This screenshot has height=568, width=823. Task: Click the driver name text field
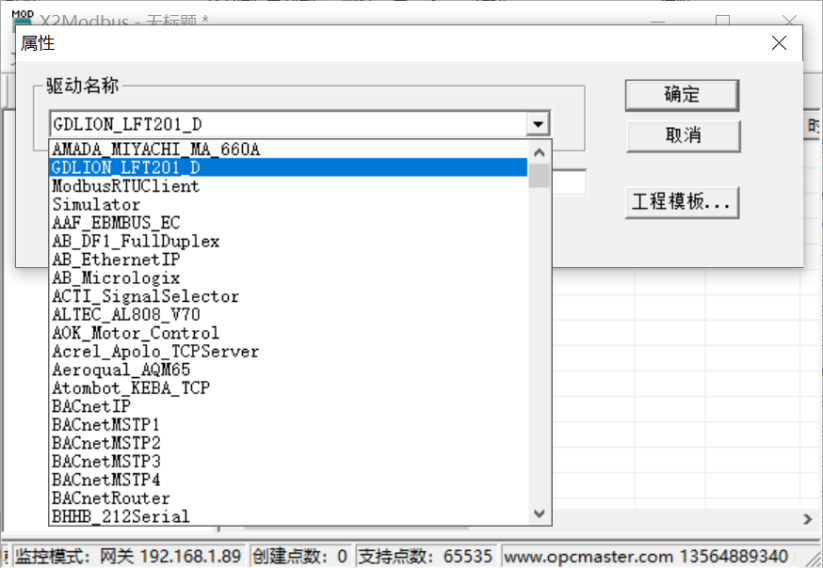click(289, 124)
